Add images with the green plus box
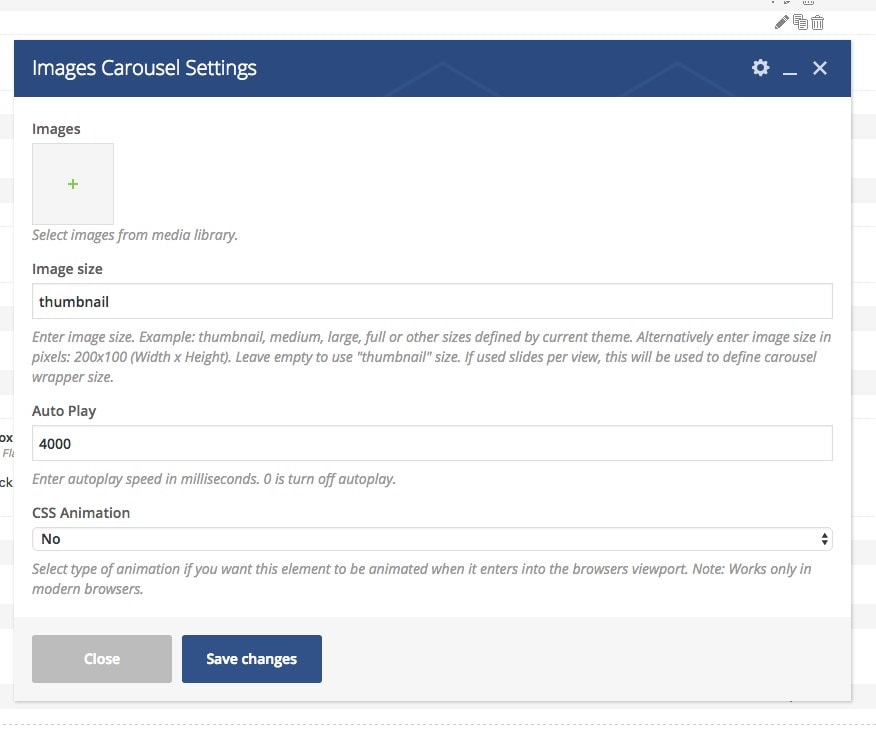876x736 pixels. [73, 184]
